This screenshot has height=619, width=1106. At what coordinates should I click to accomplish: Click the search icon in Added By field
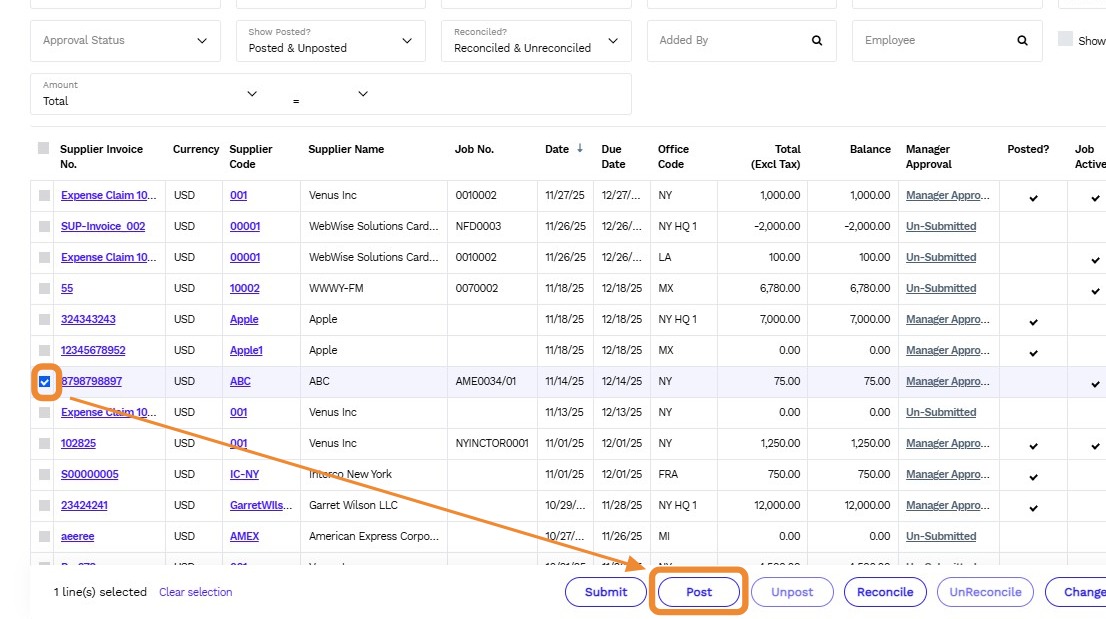click(817, 41)
